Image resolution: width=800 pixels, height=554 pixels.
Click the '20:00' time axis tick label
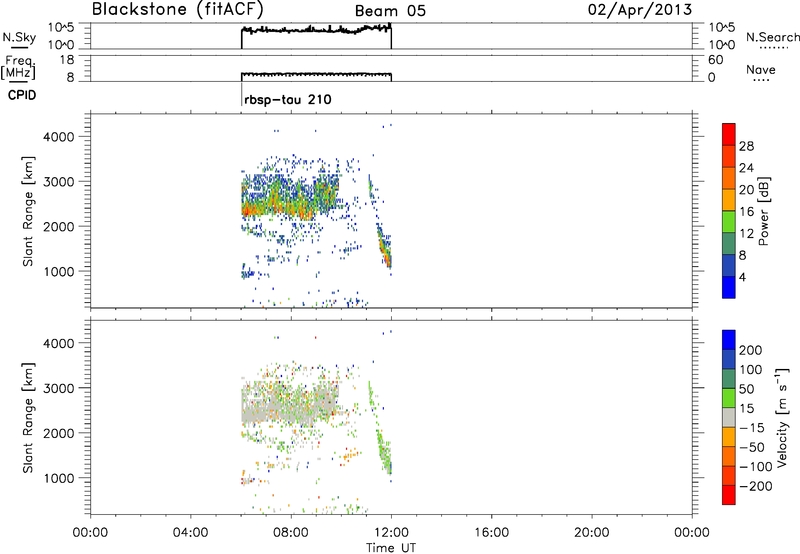pyautogui.click(x=591, y=533)
